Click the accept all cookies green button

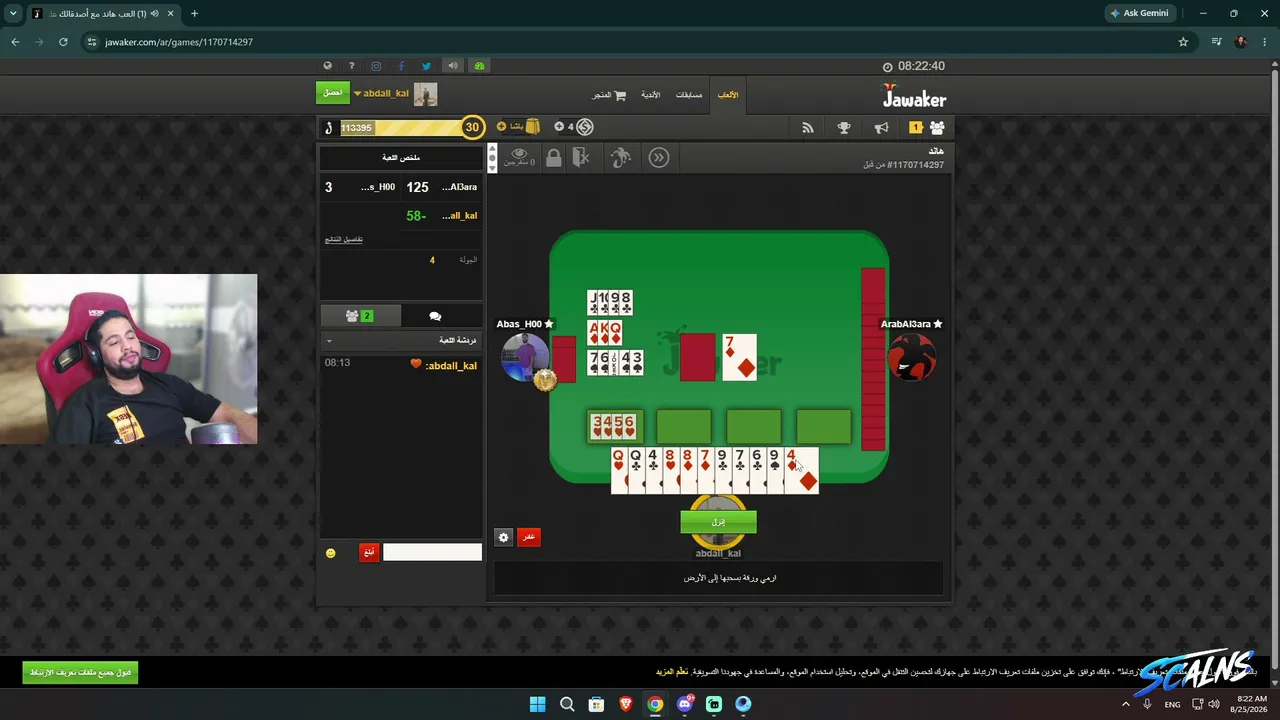pos(80,672)
